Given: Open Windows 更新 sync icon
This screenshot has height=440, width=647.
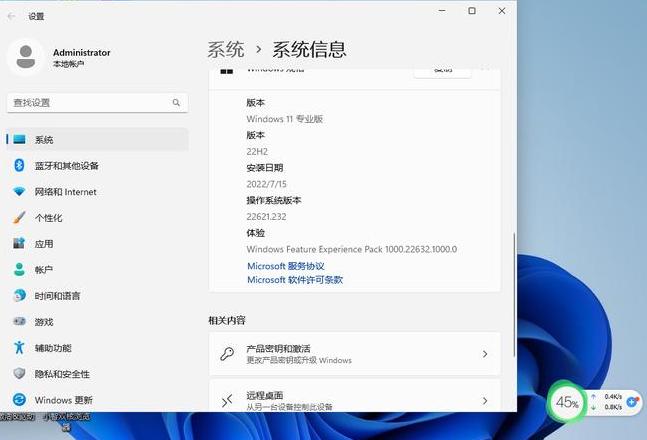Looking at the screenshot, I should [x=19, y=400].
